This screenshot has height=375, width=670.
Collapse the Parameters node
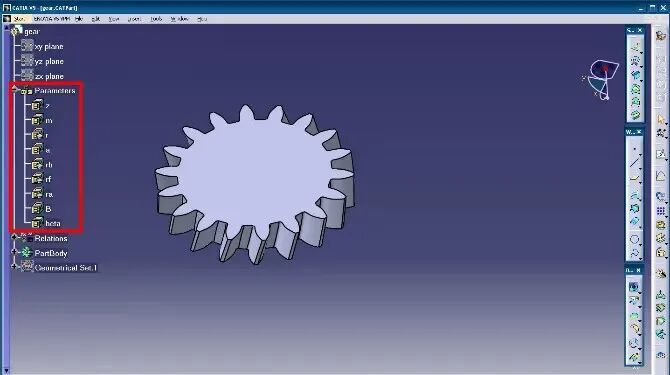[14, 89]
